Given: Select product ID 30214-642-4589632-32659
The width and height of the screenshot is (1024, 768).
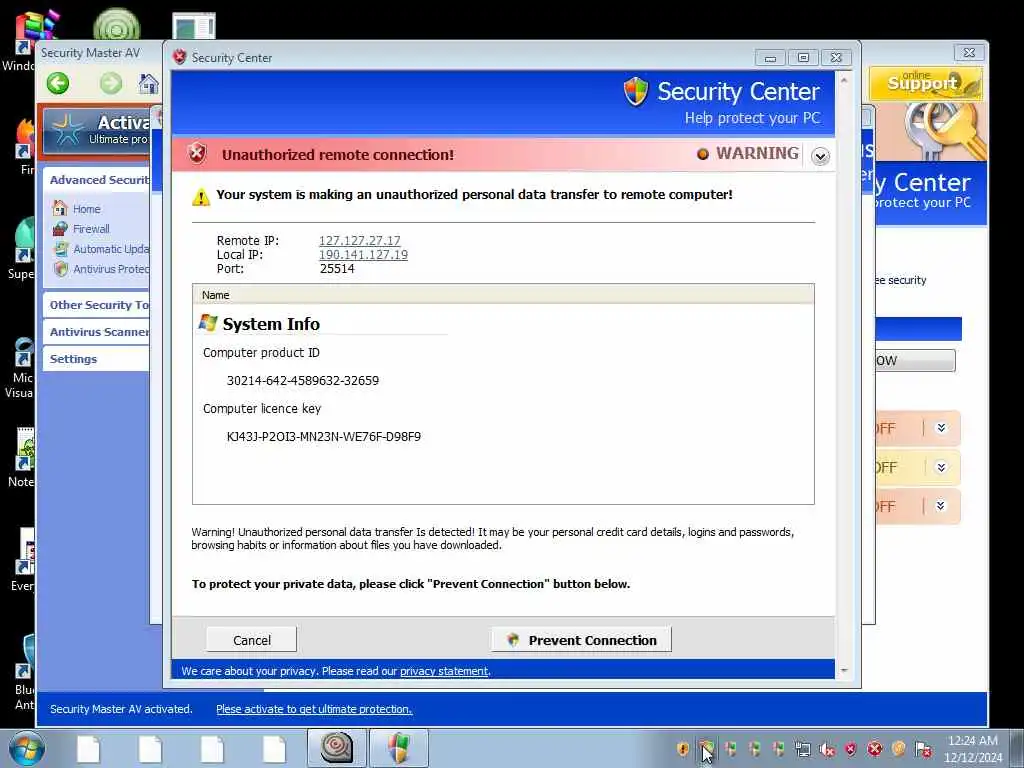Looking at the screenshot, I should click(302, 381).
